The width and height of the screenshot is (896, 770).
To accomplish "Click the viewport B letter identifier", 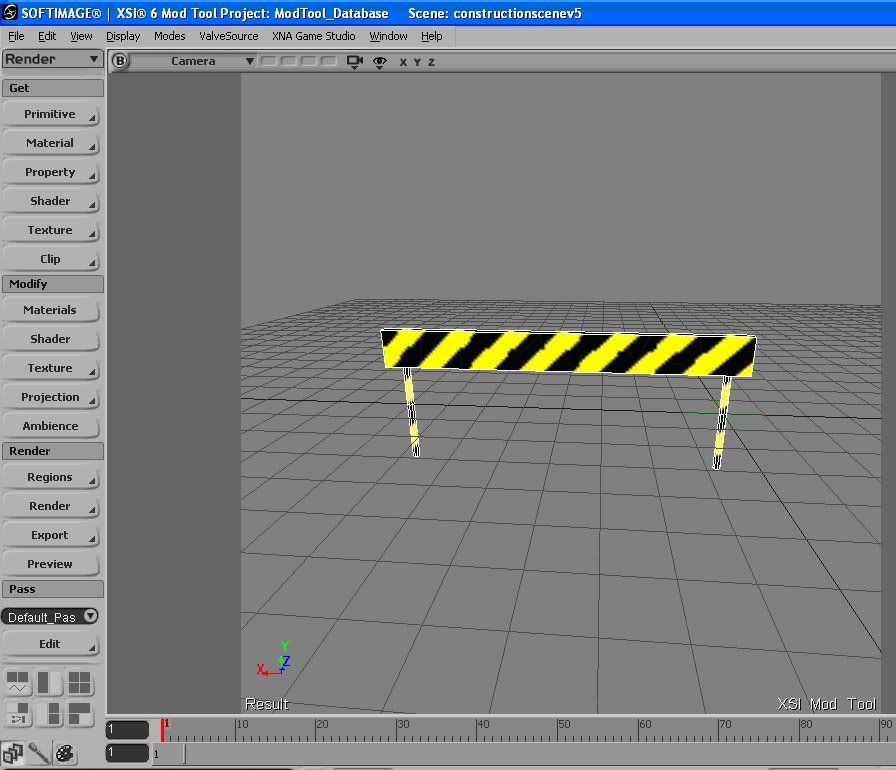I will 119,61.
